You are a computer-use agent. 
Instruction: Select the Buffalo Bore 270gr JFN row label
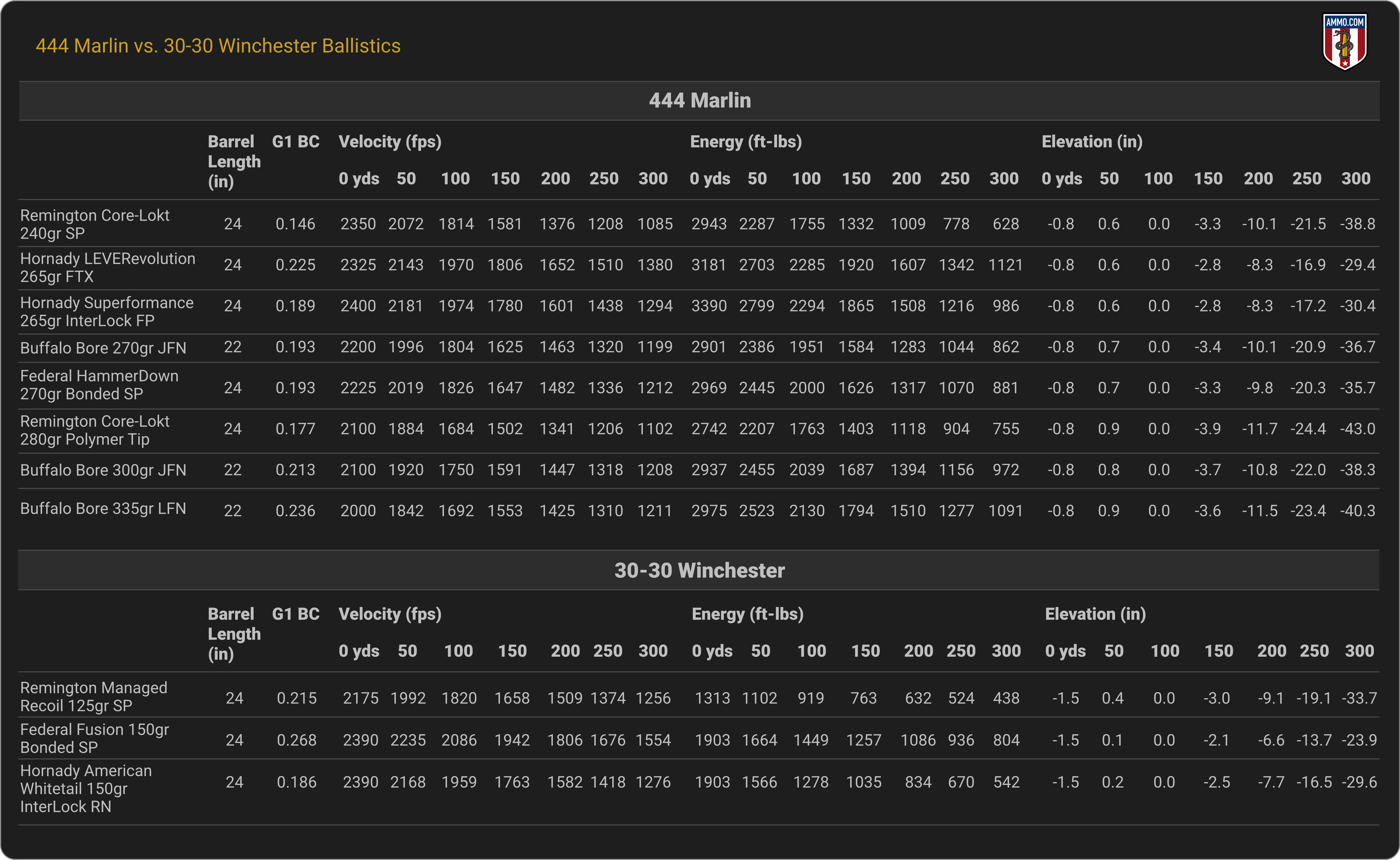tap(103, 348)
